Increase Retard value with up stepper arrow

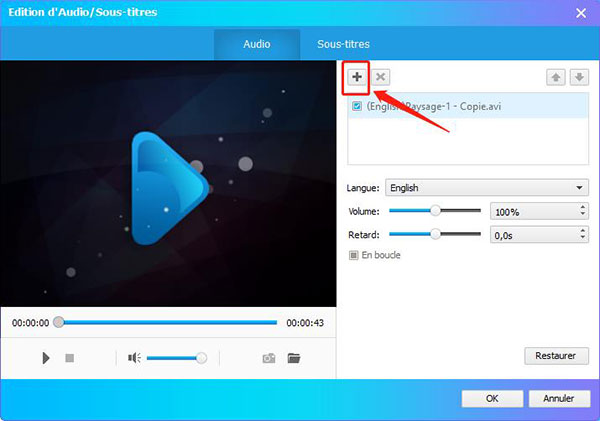[x=583, y=230]
